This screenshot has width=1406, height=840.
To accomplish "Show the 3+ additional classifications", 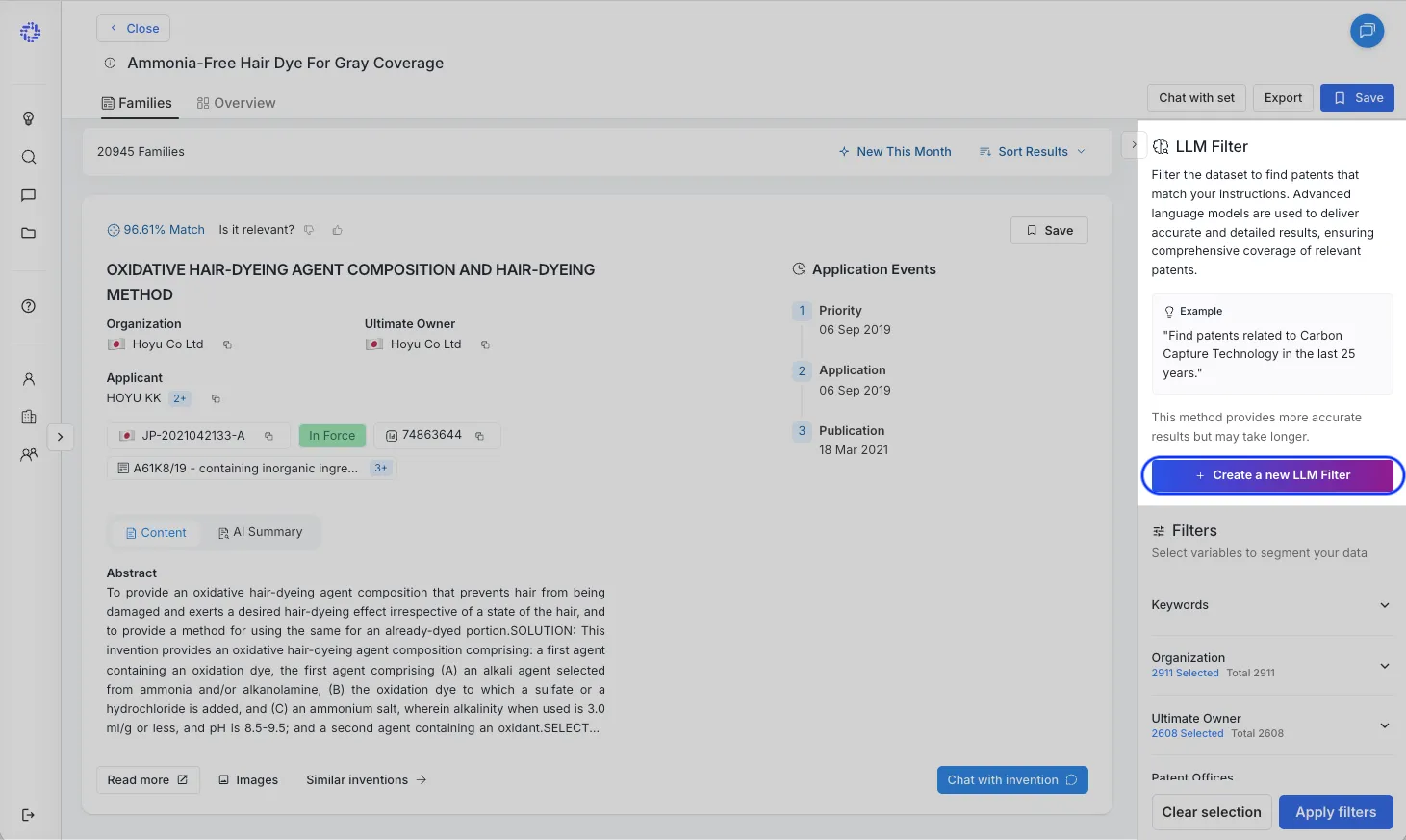I will click(x=381, y=469).
